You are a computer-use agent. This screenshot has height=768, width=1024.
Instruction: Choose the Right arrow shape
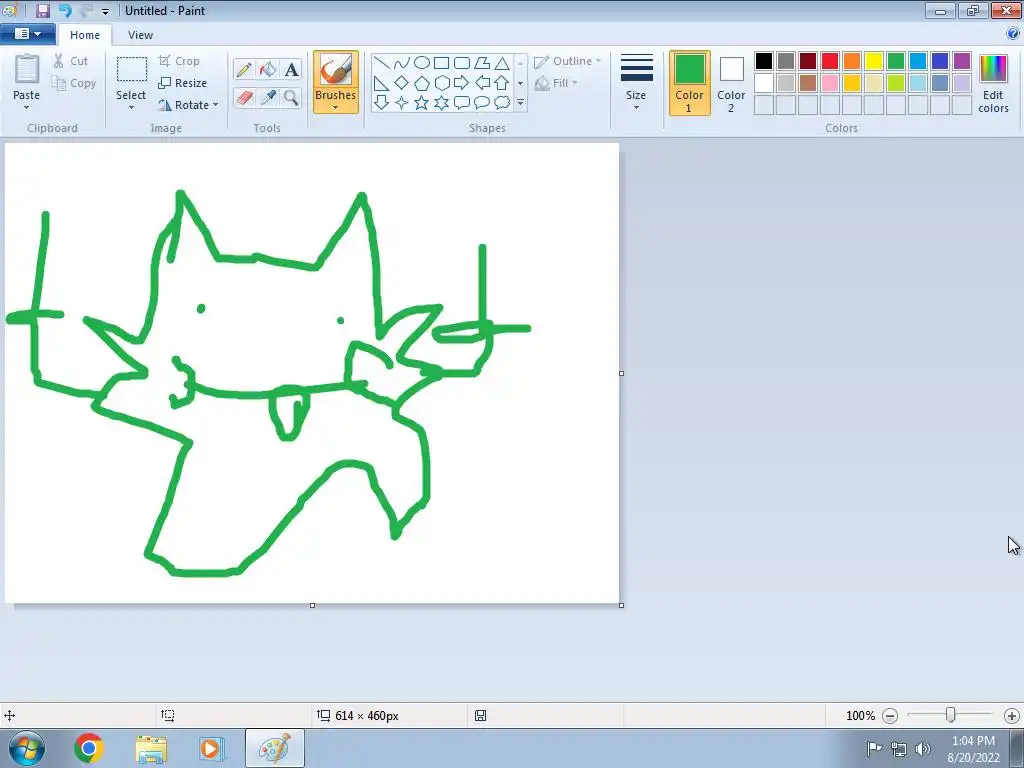coord(462,83)
